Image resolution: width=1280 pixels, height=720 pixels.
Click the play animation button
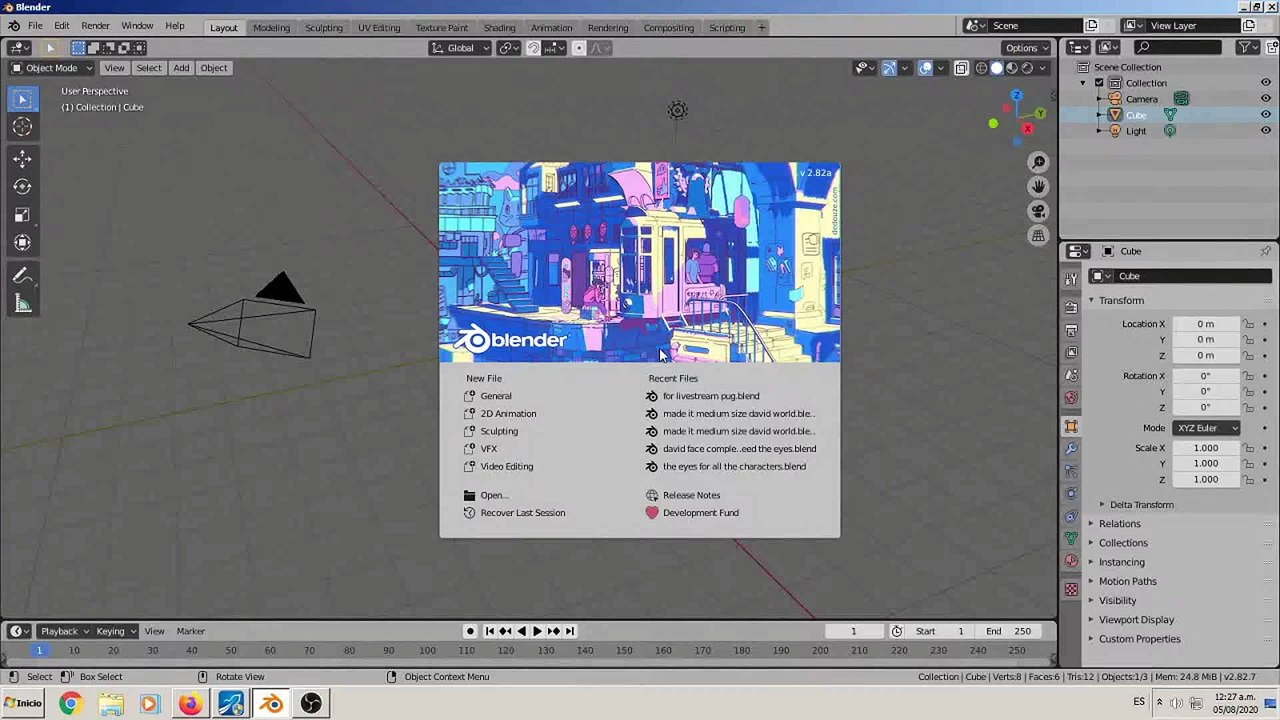(537, 631)
